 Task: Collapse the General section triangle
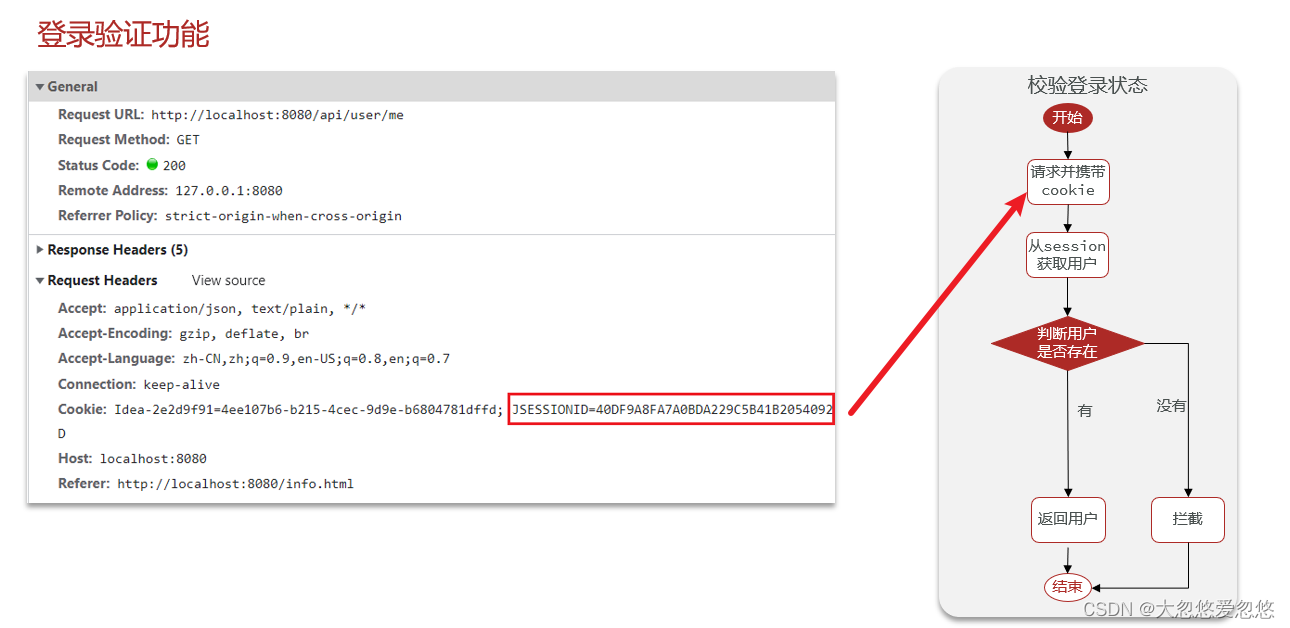pos(40,87)
